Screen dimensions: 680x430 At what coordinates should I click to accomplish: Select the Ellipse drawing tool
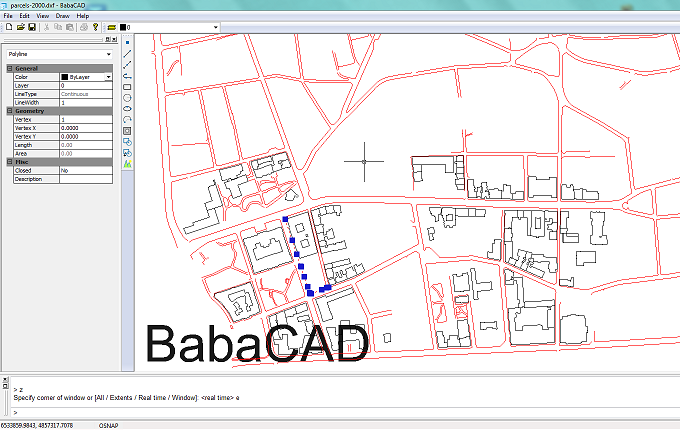[x=127, y=108]
